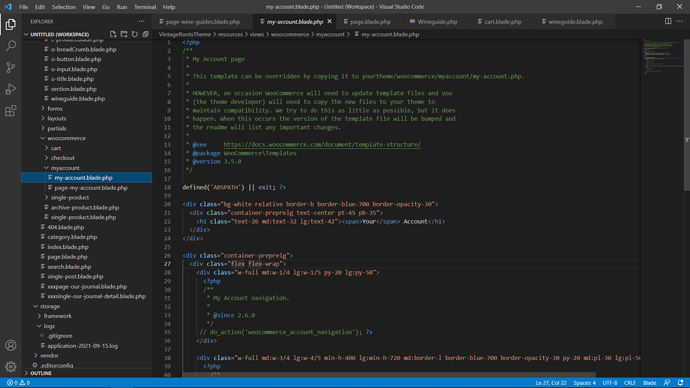Open the Edit menu
Image resolution: width=690 pixels, height=388 pixels.
tap(40, 7)
